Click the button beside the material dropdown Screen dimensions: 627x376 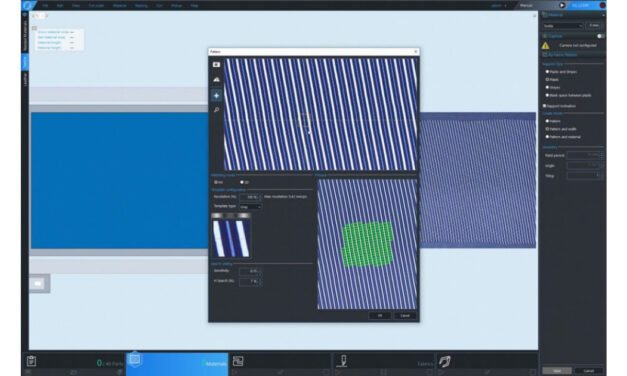(x=594, y=26)
